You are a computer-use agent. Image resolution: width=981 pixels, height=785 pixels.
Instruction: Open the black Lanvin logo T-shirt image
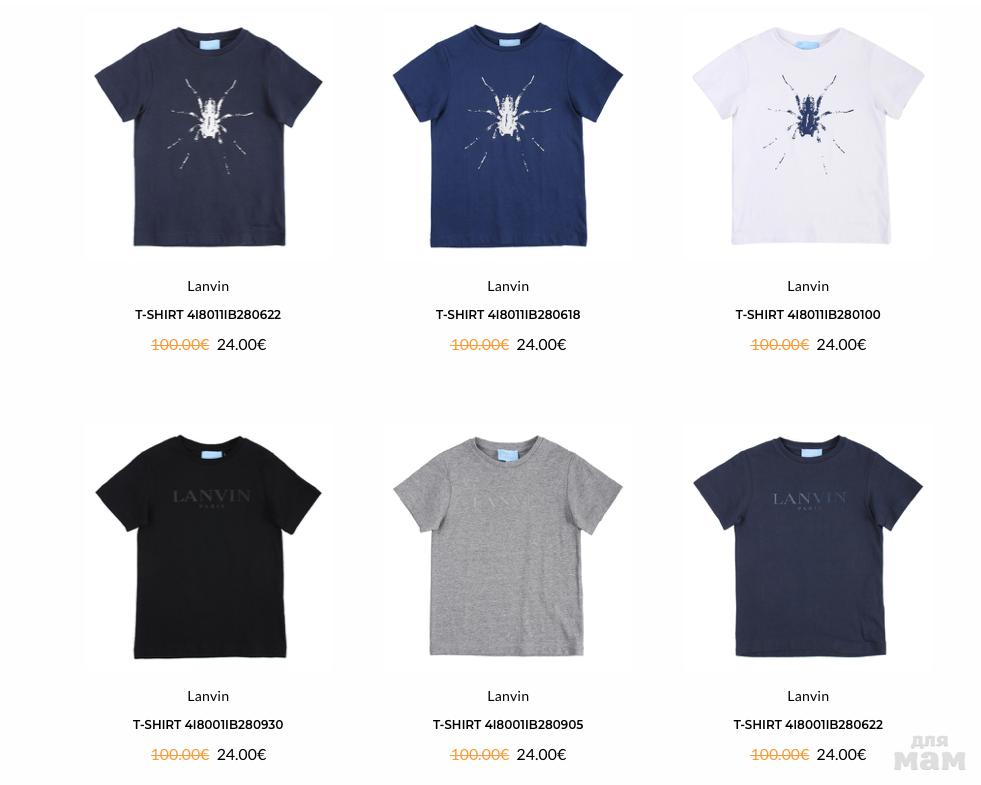[x=208, y=547]
